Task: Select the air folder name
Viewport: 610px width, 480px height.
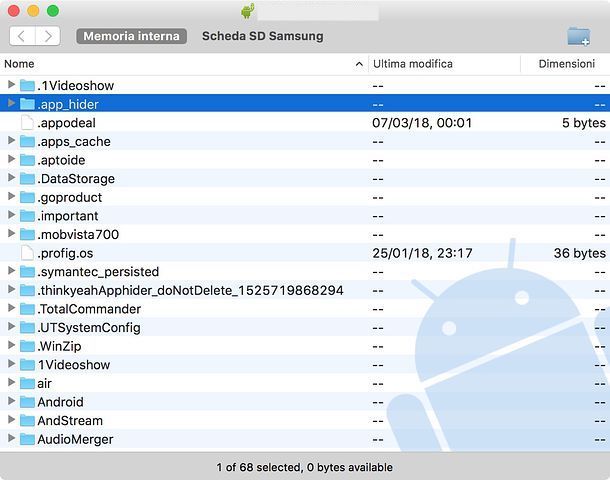Action: [x=45, y=384]
